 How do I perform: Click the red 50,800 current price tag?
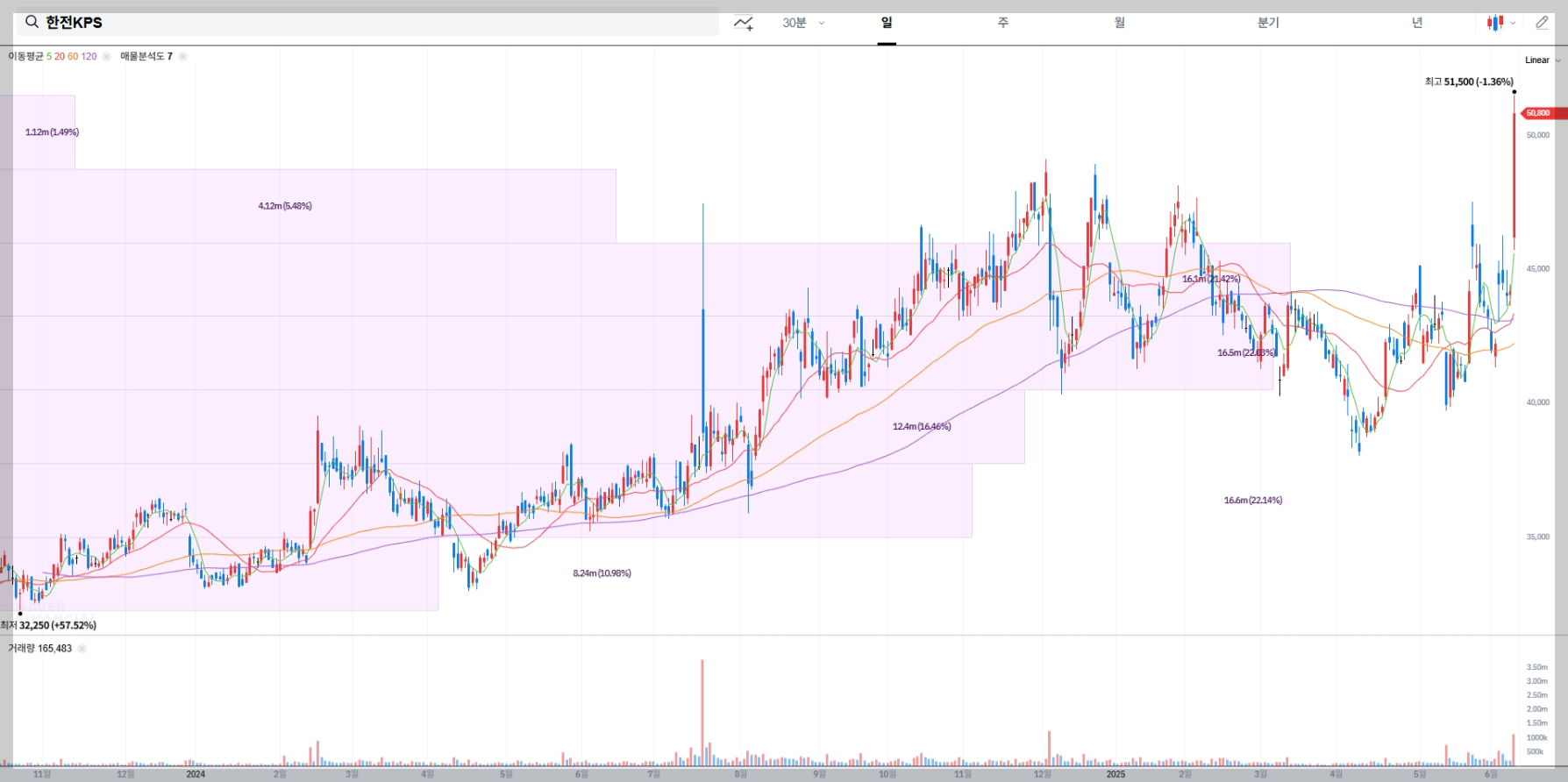click(1544, 113)
